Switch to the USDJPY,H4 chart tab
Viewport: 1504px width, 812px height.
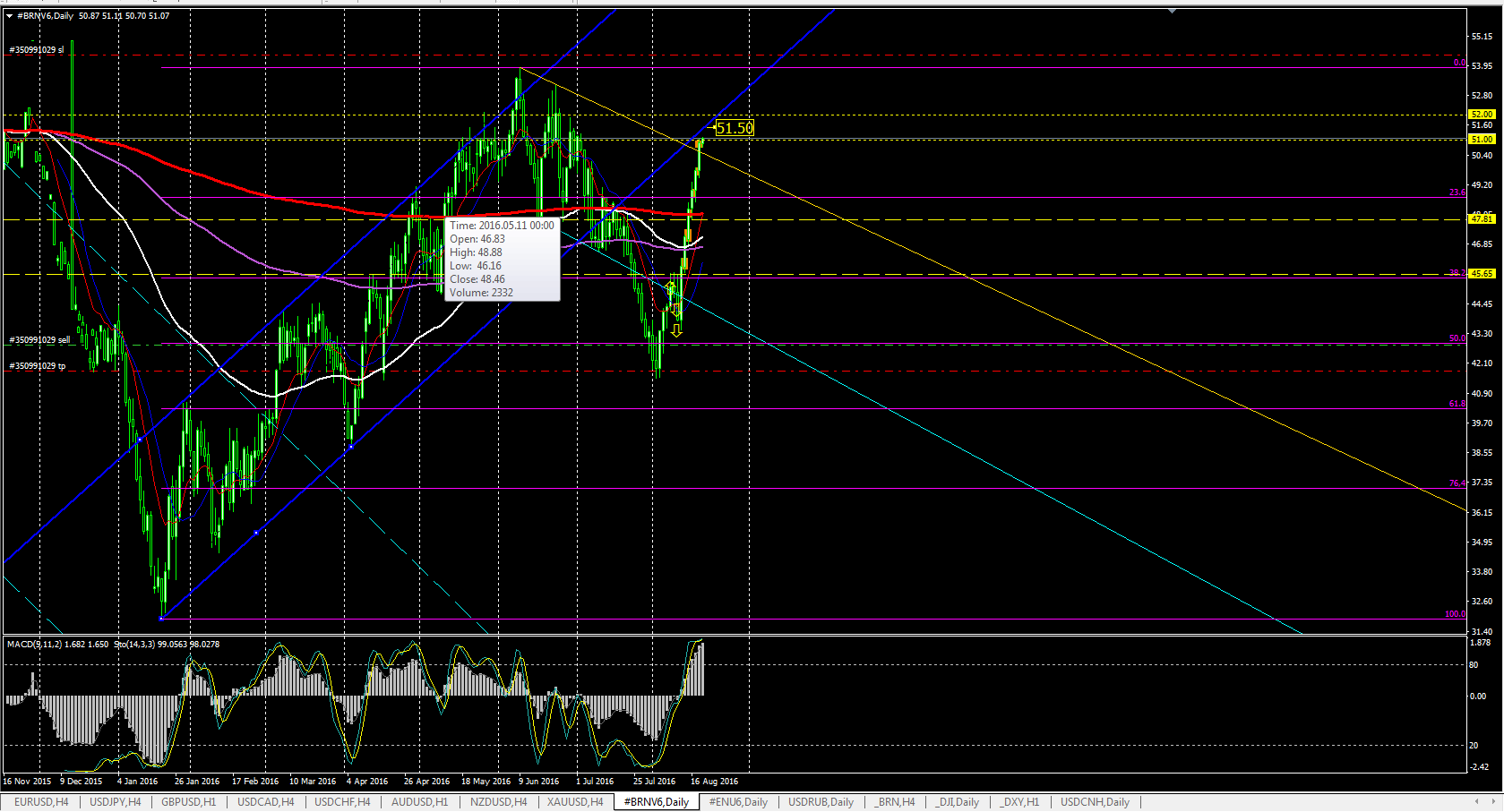coord(116,802)
